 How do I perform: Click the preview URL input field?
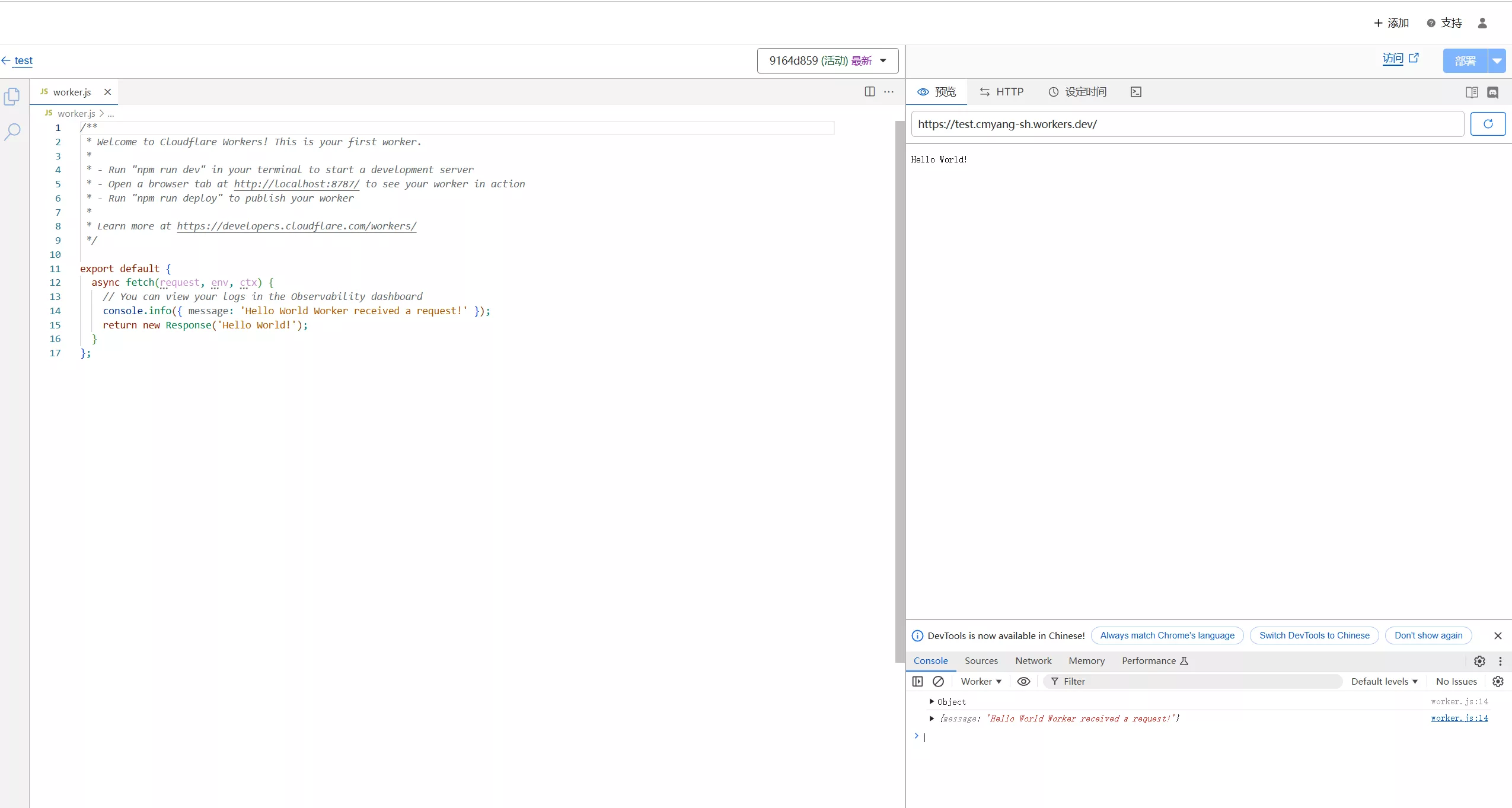[x=1186, y=124]
